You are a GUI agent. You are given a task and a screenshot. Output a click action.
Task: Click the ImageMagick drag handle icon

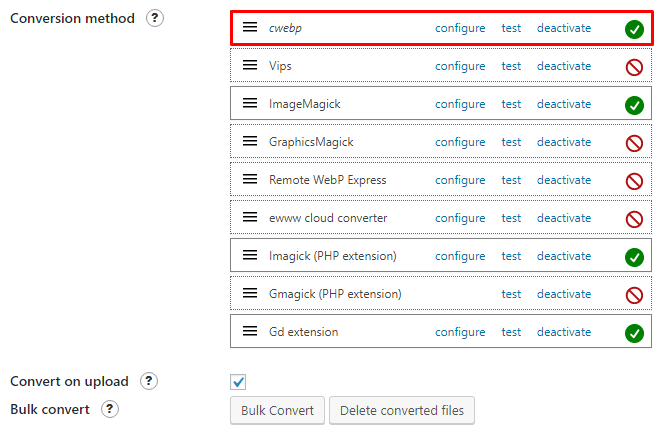(x=250, y=103)
